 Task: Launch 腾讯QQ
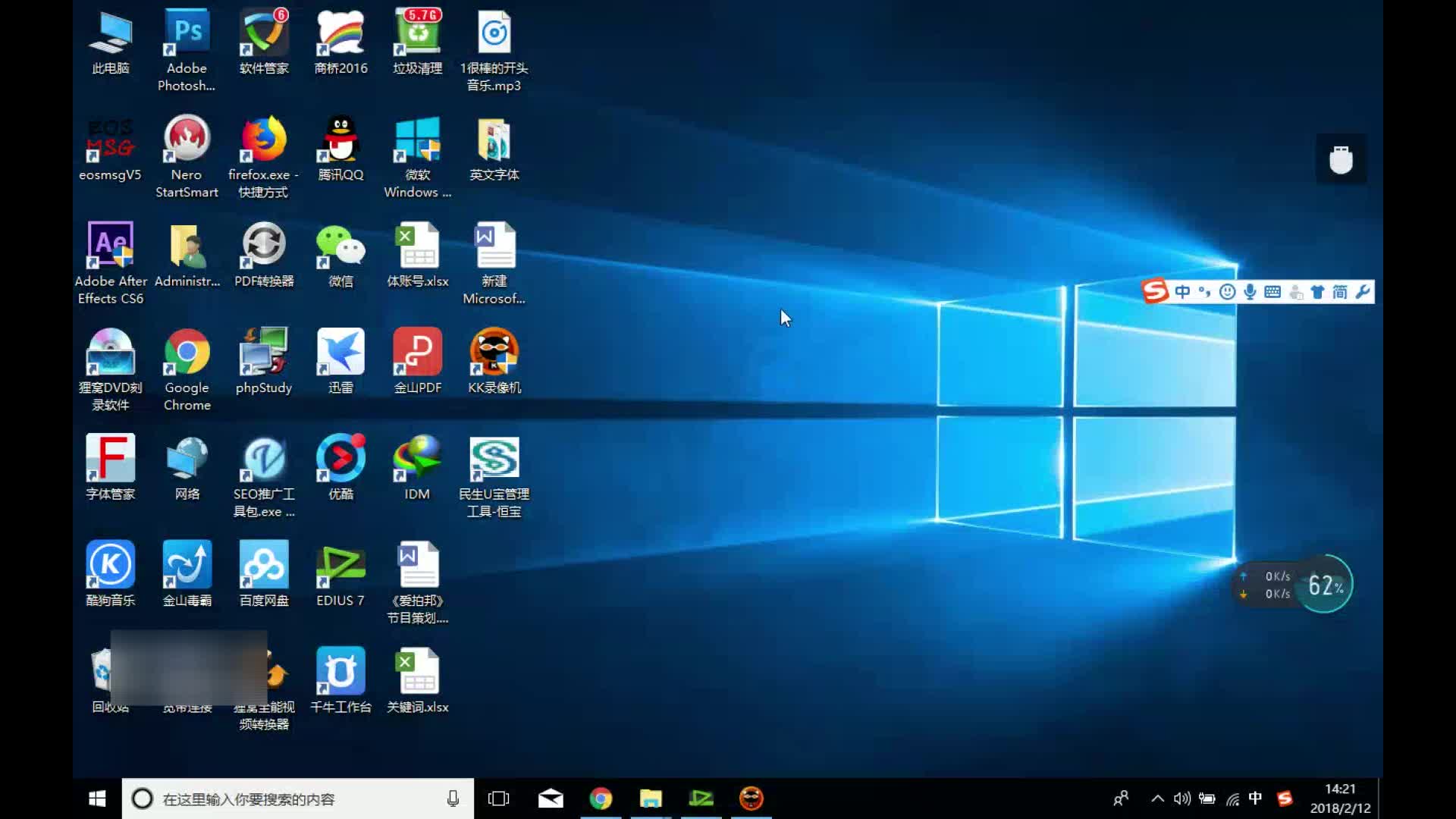click(x=340, y=149)
